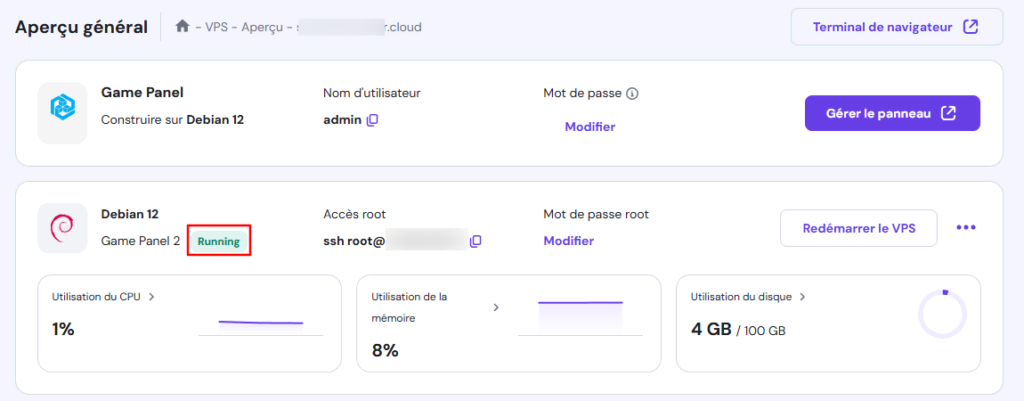This screenshot has height=401, width=1024.
Task: Open the Terminal de navigateur
Action: pos(896,27)
